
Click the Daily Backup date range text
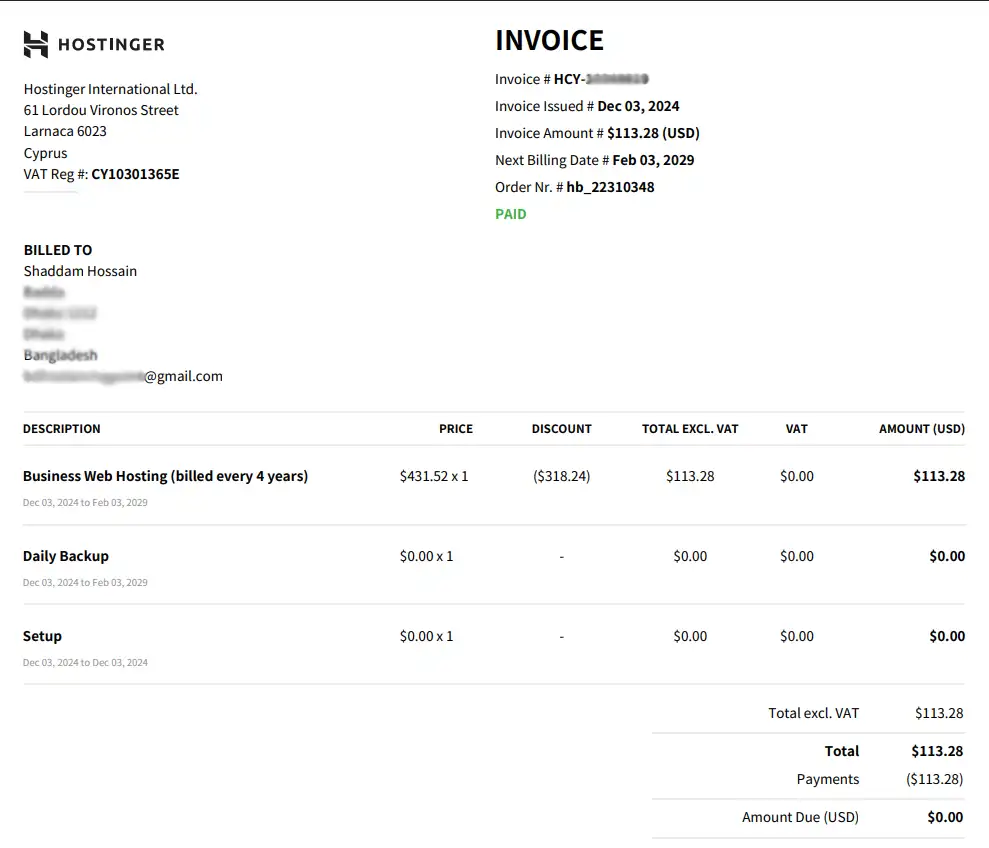click(85, 583)
